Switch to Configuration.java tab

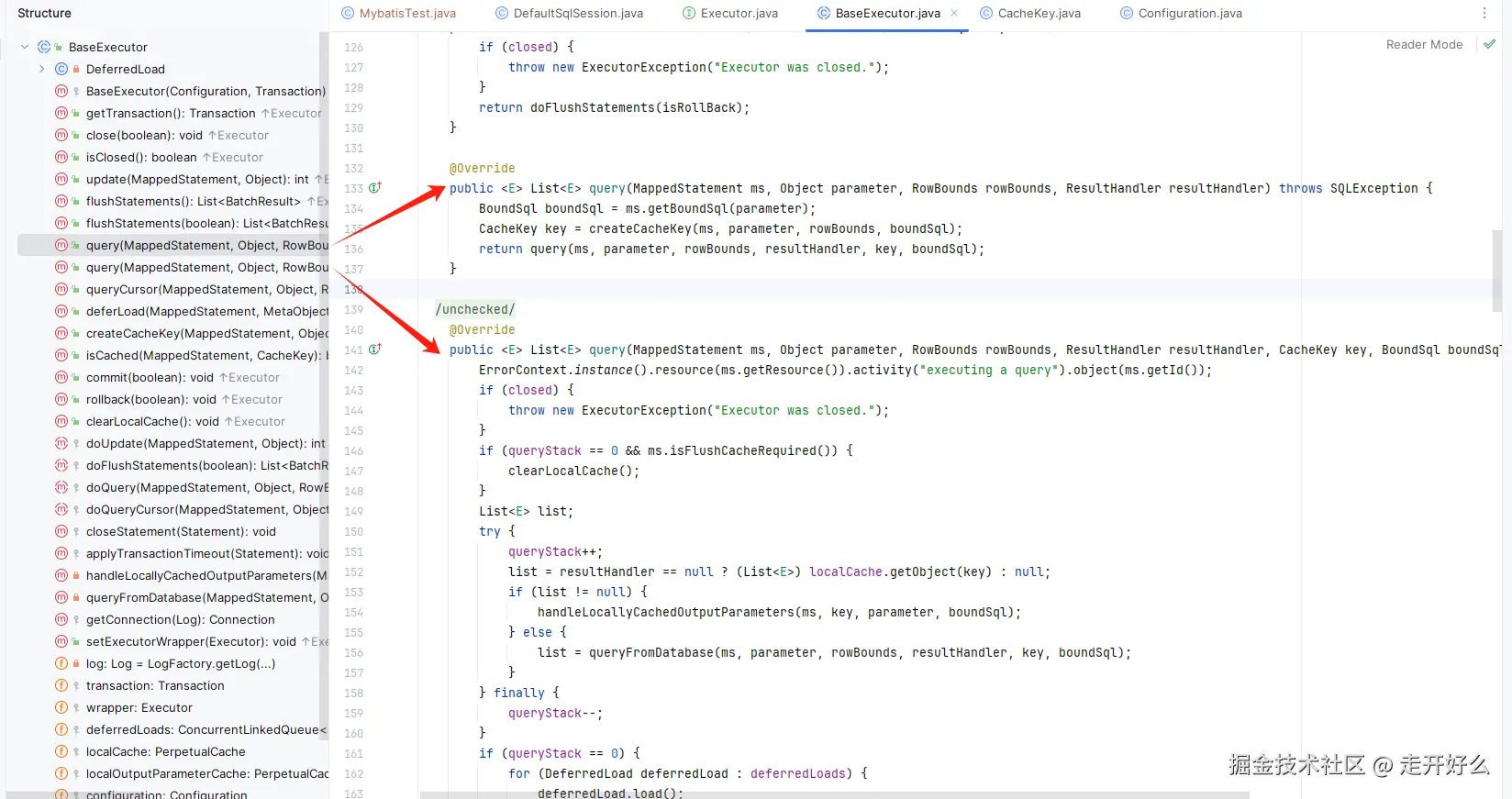click(1181, 13)
